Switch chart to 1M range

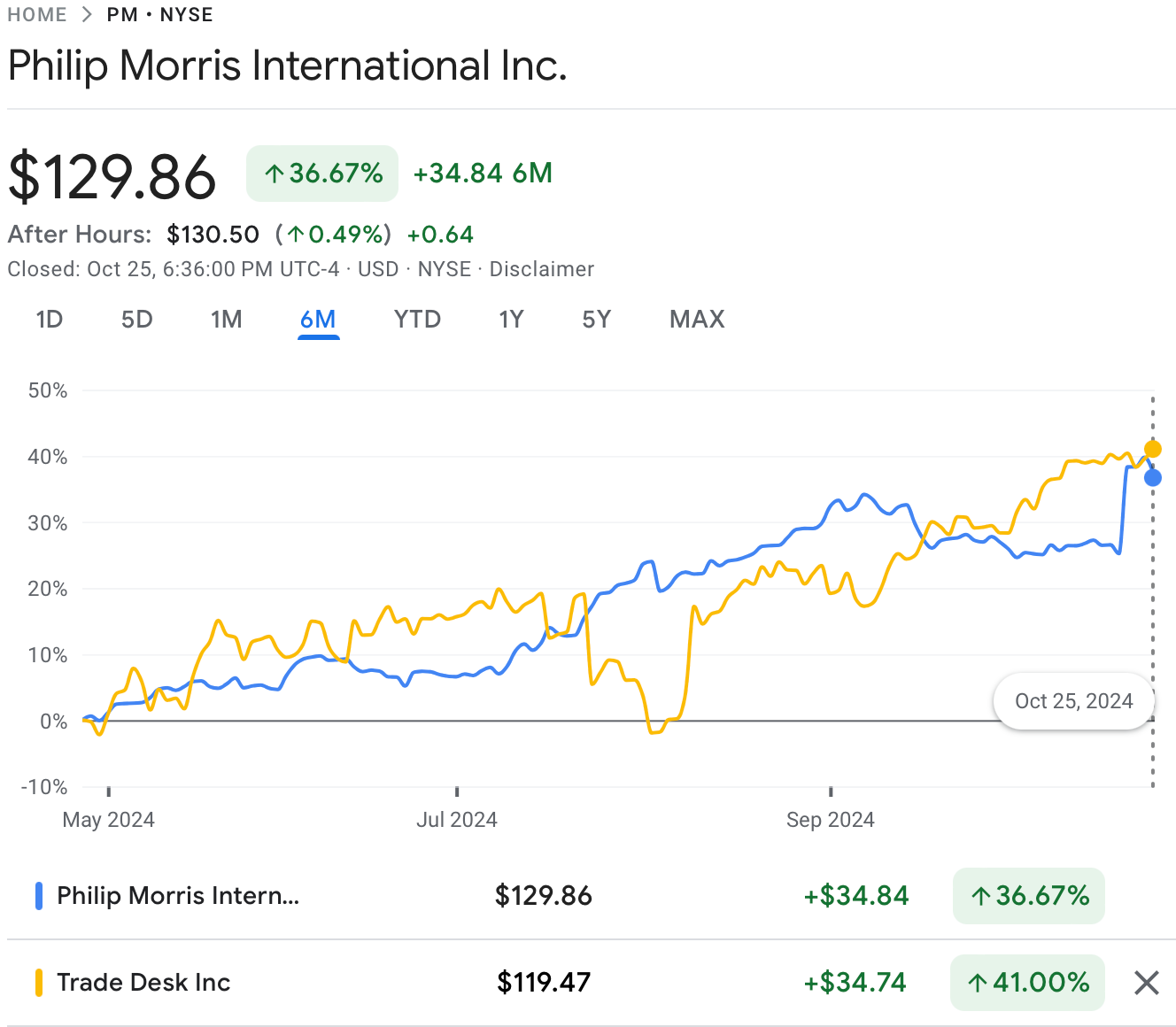click(227, 320)
